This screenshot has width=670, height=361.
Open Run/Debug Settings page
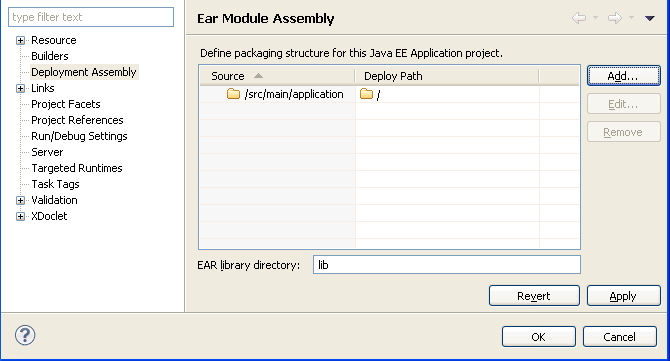79,136
